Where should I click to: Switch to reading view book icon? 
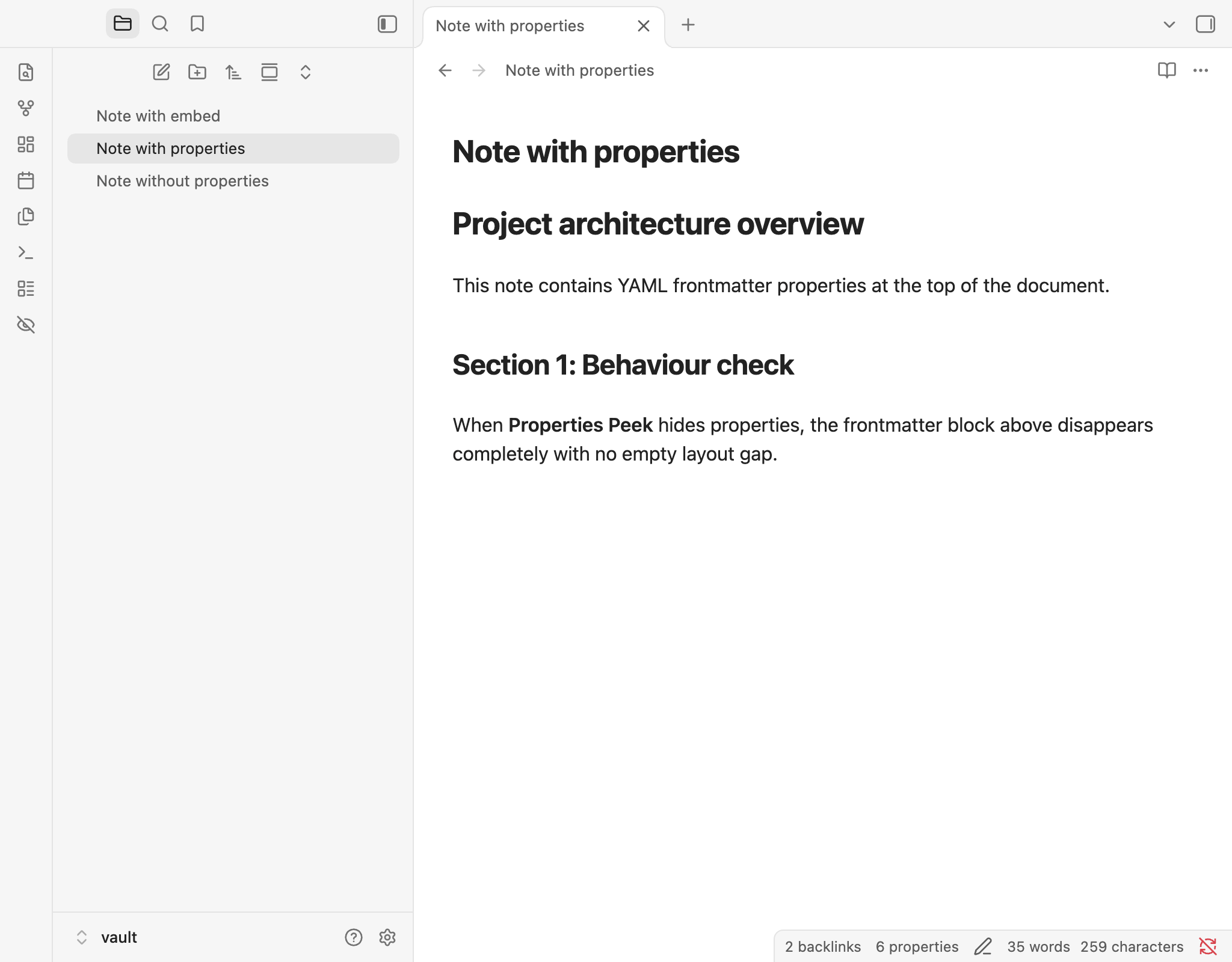point(1167,70)
